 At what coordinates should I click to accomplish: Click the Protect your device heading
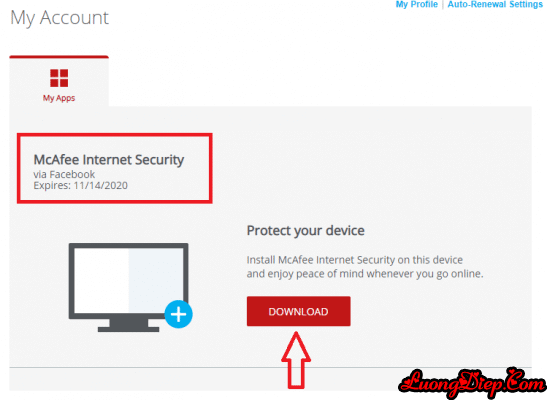(306, 231)
